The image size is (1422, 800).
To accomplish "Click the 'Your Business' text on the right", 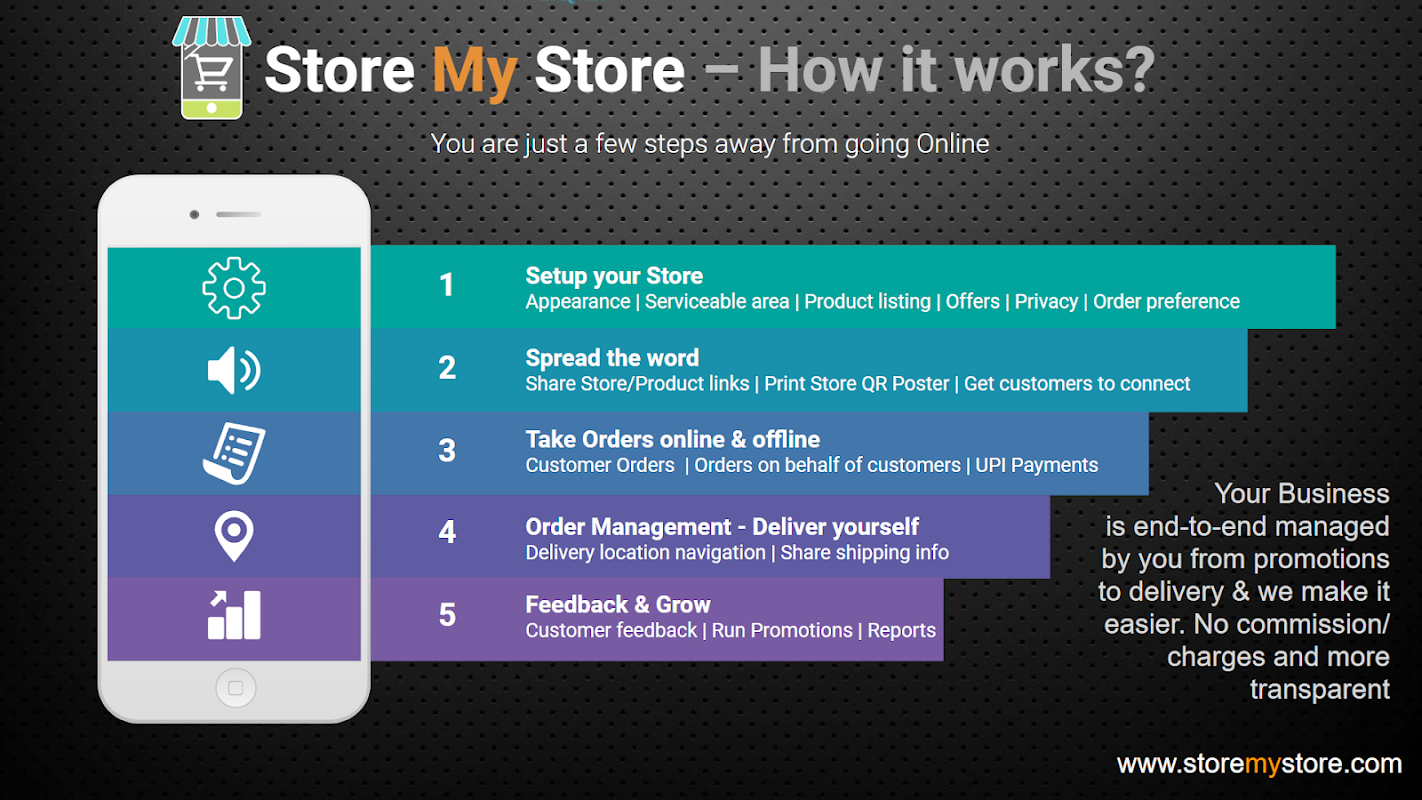I will coord(1302,494).
